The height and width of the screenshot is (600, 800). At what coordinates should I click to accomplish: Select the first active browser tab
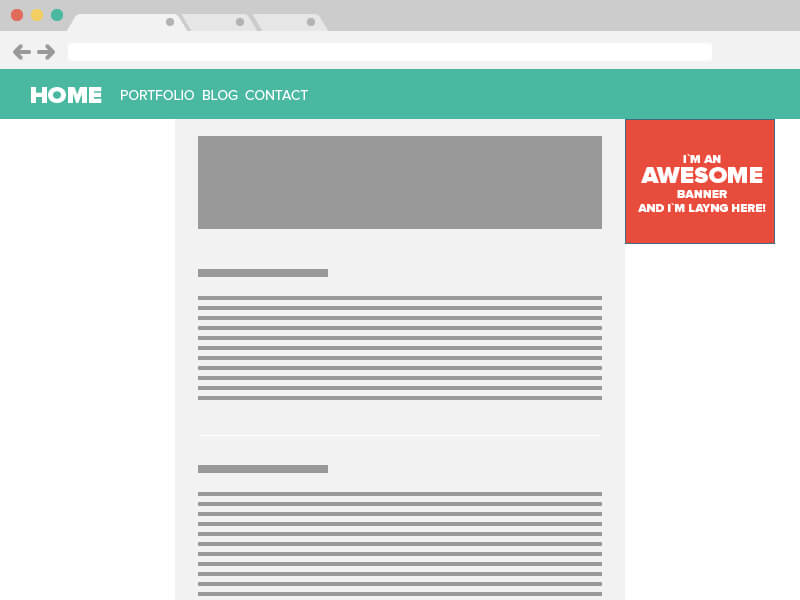pyautogui.click(x=128, y=22)
